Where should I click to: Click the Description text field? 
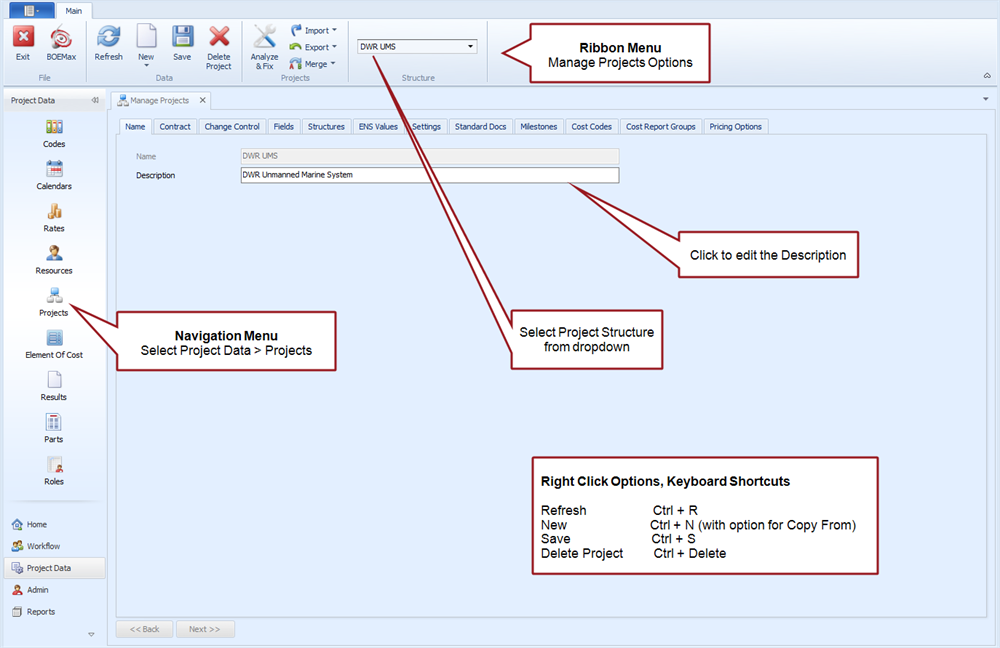tap(429, 175)
